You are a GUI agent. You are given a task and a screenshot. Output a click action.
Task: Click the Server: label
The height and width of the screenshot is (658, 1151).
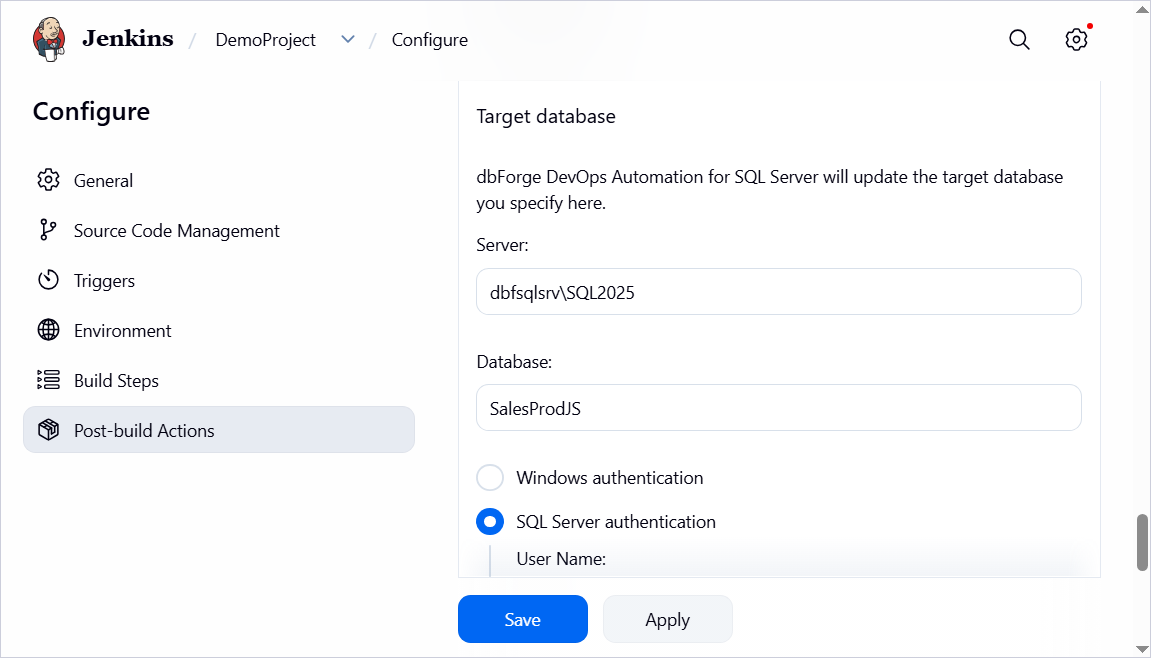point(502,245)
